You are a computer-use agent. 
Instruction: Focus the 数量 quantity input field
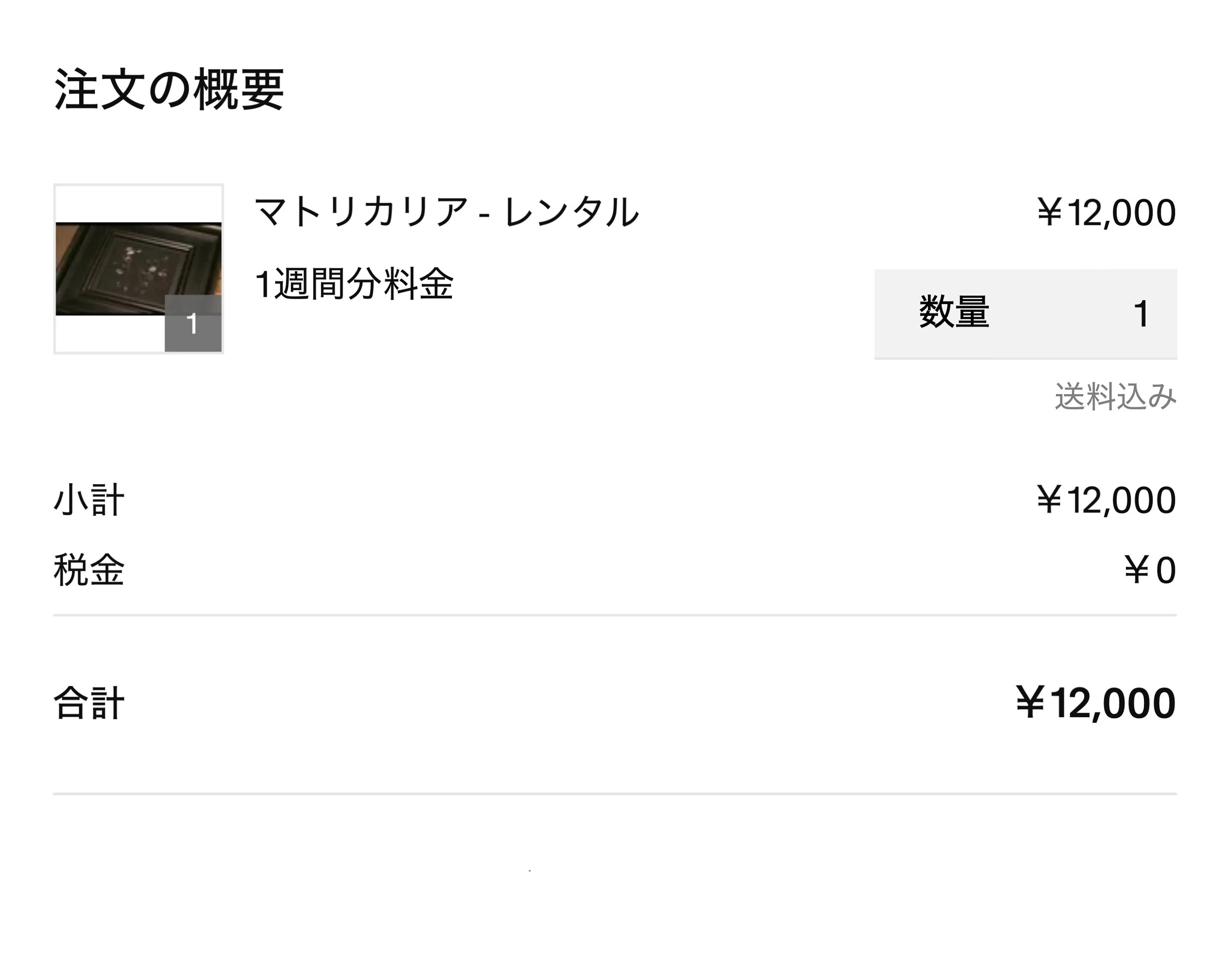pos(1025,314)
